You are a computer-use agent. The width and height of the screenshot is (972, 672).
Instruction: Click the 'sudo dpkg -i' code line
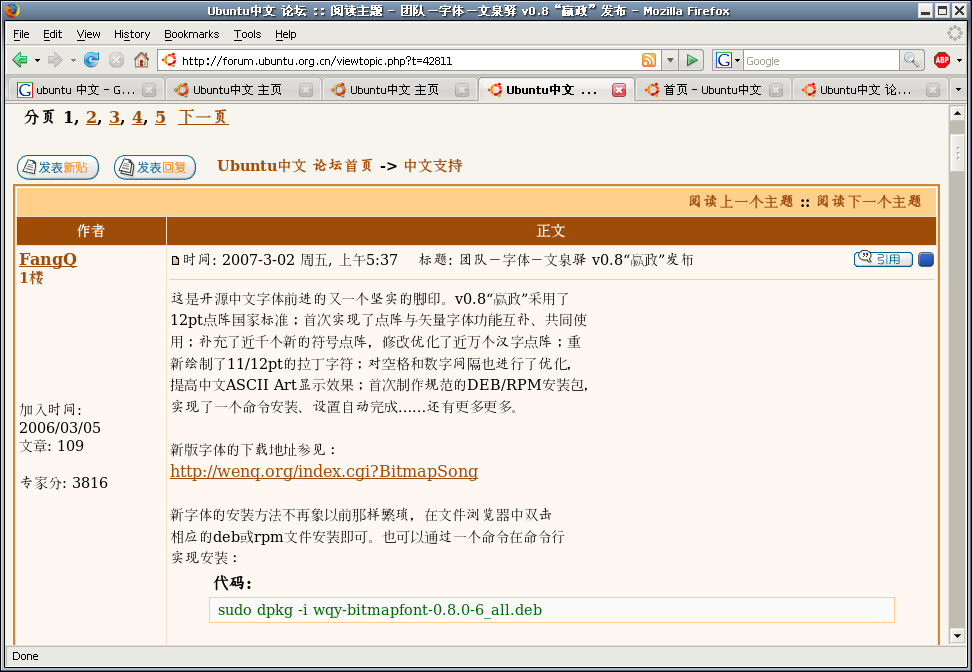coord(380,610)
